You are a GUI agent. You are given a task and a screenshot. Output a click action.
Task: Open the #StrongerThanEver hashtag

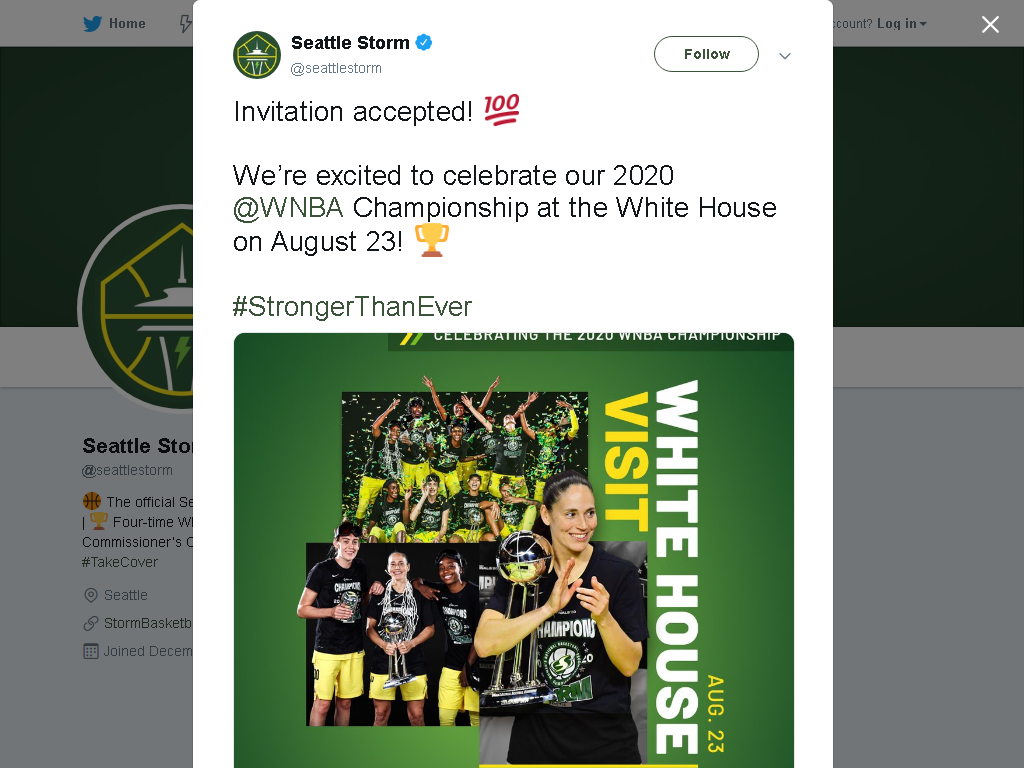(352, 306)
